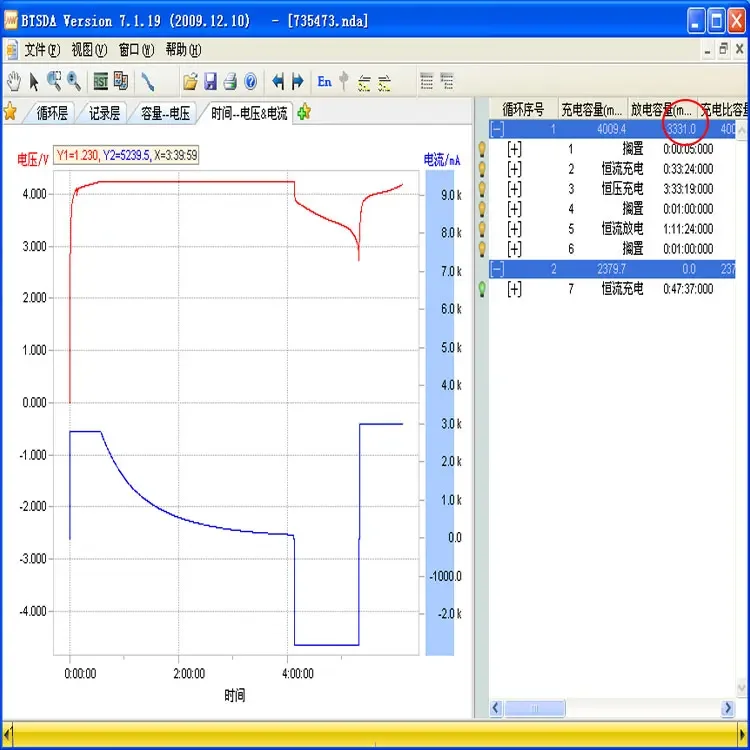The width and height of the screenshot is (750, 750).
Task: Toggle the green bulb beside step 7
Action: click(481, 289)
